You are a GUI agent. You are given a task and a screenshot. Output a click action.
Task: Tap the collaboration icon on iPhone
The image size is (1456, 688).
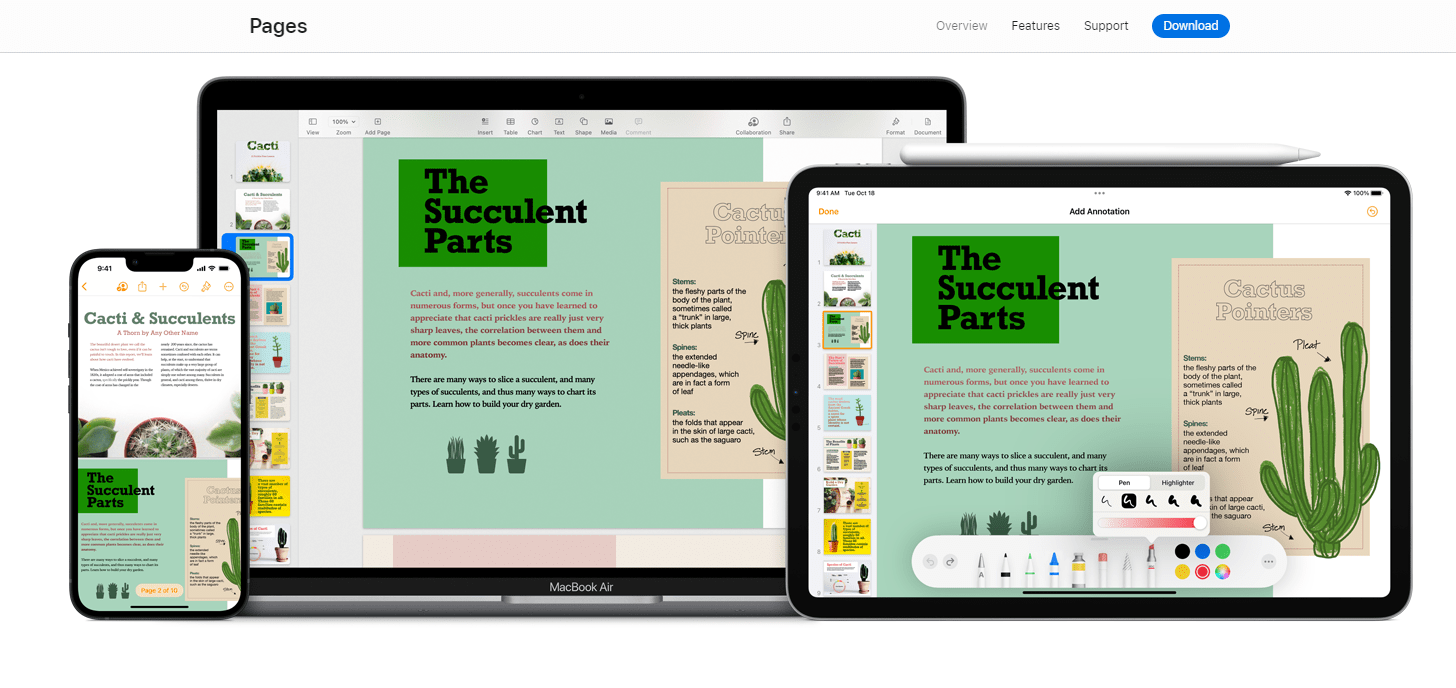tap(121, 287)
